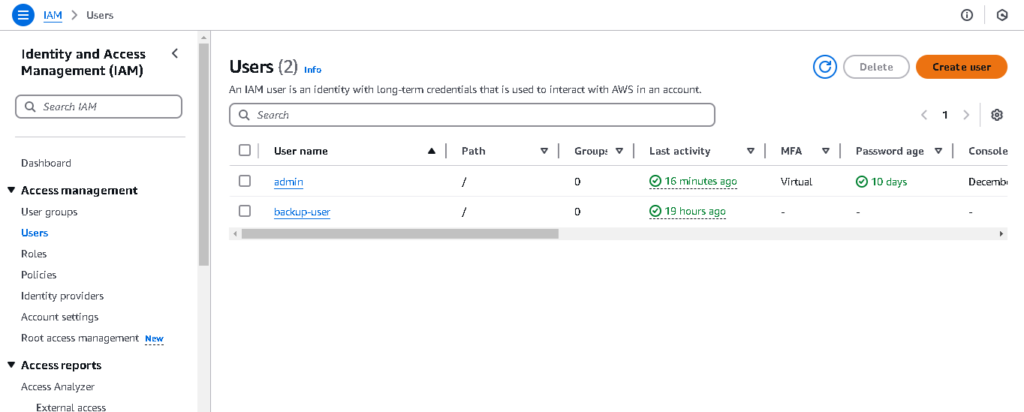Click the 19 hours ago activity
1024x412 pixels.
[x=695, y=212]
